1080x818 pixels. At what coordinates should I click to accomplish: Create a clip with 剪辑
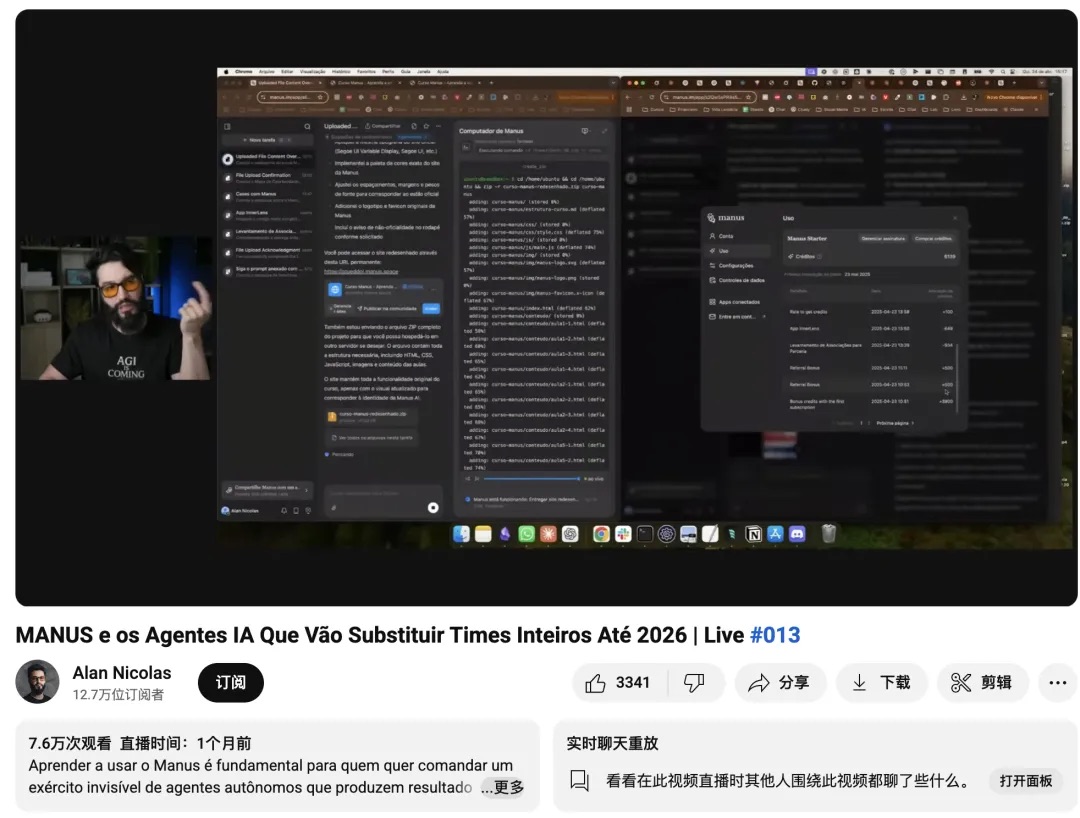coord(982,682)
